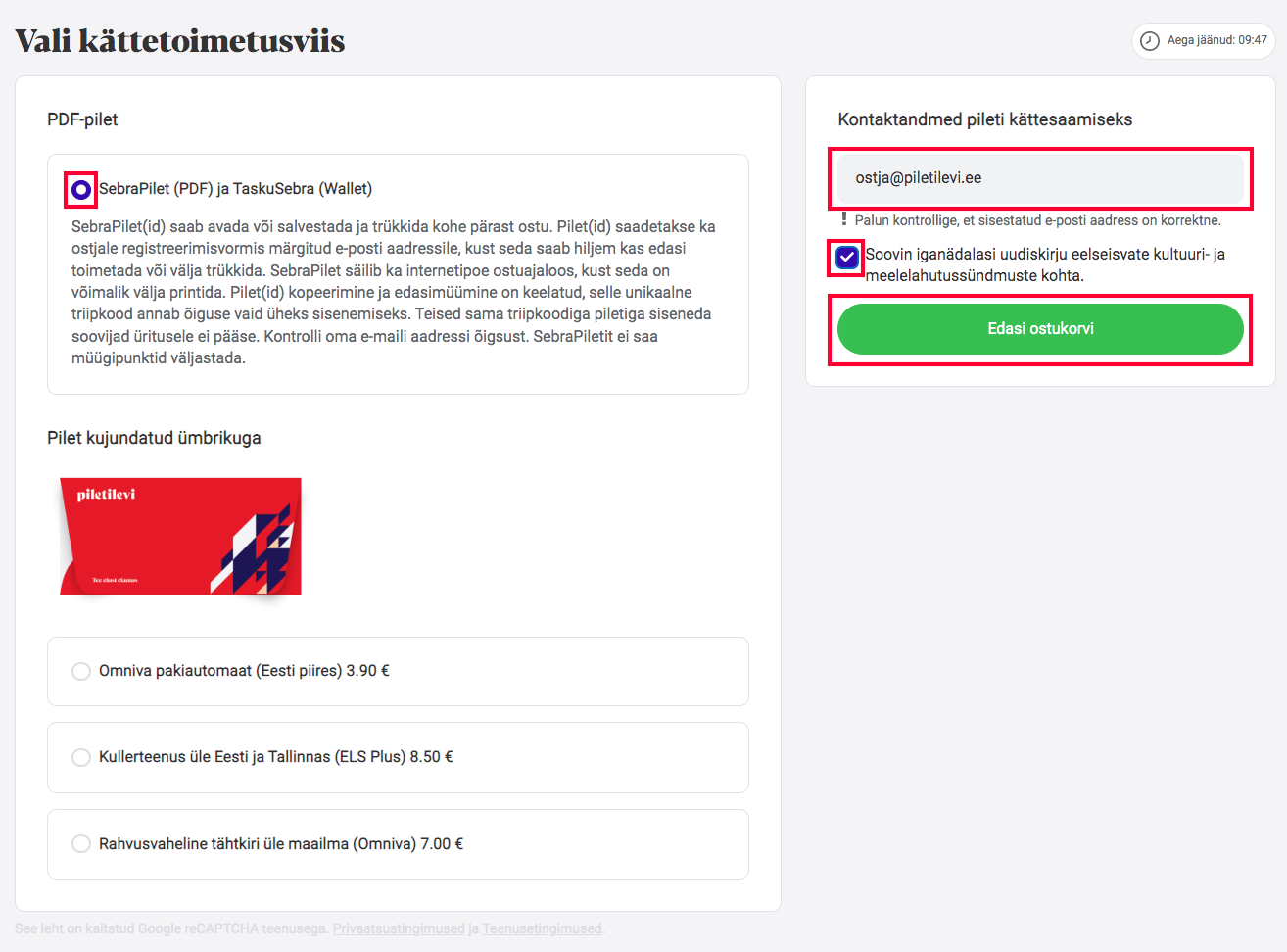Screen dimensions: 1287x952
Task: Click the Omniva pakiautomaat 3.90 € label
Action: pyautogui.click(x=244, y=671)
